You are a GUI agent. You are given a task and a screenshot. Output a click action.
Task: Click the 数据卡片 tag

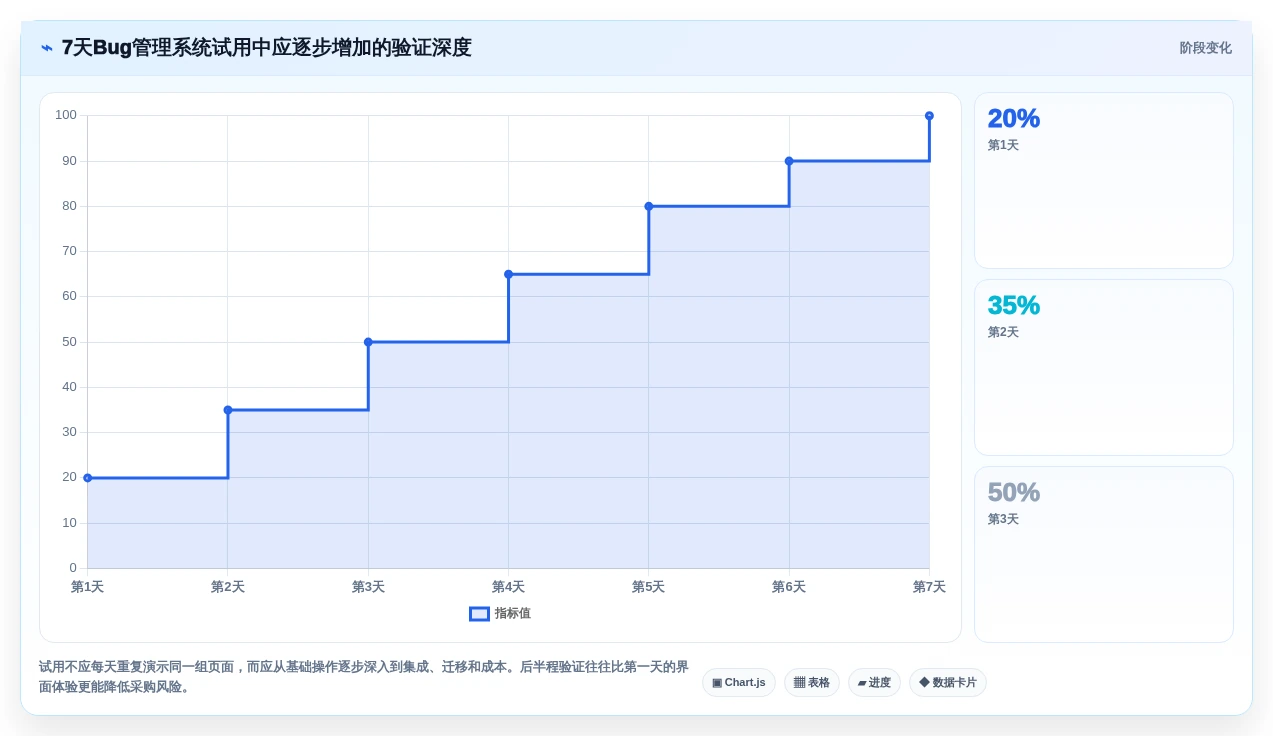click(948, 683)
